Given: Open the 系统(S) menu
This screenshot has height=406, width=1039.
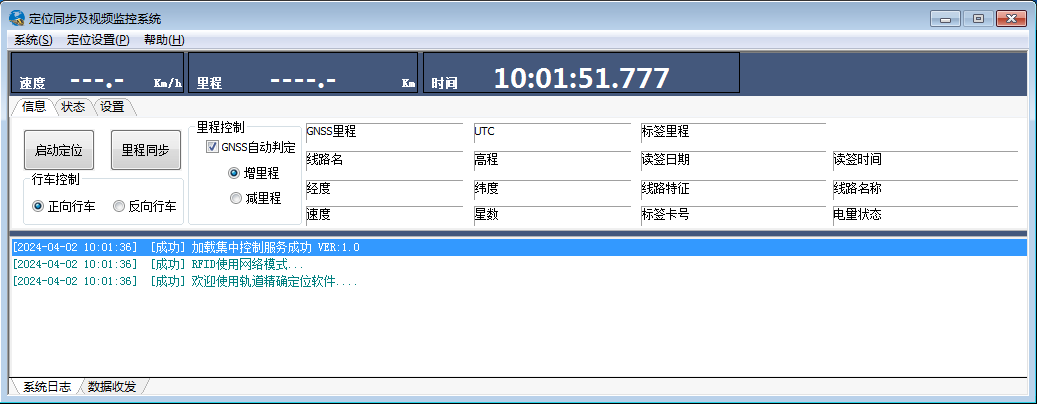Looking at the screenshot, I should [x=33, y=40].
